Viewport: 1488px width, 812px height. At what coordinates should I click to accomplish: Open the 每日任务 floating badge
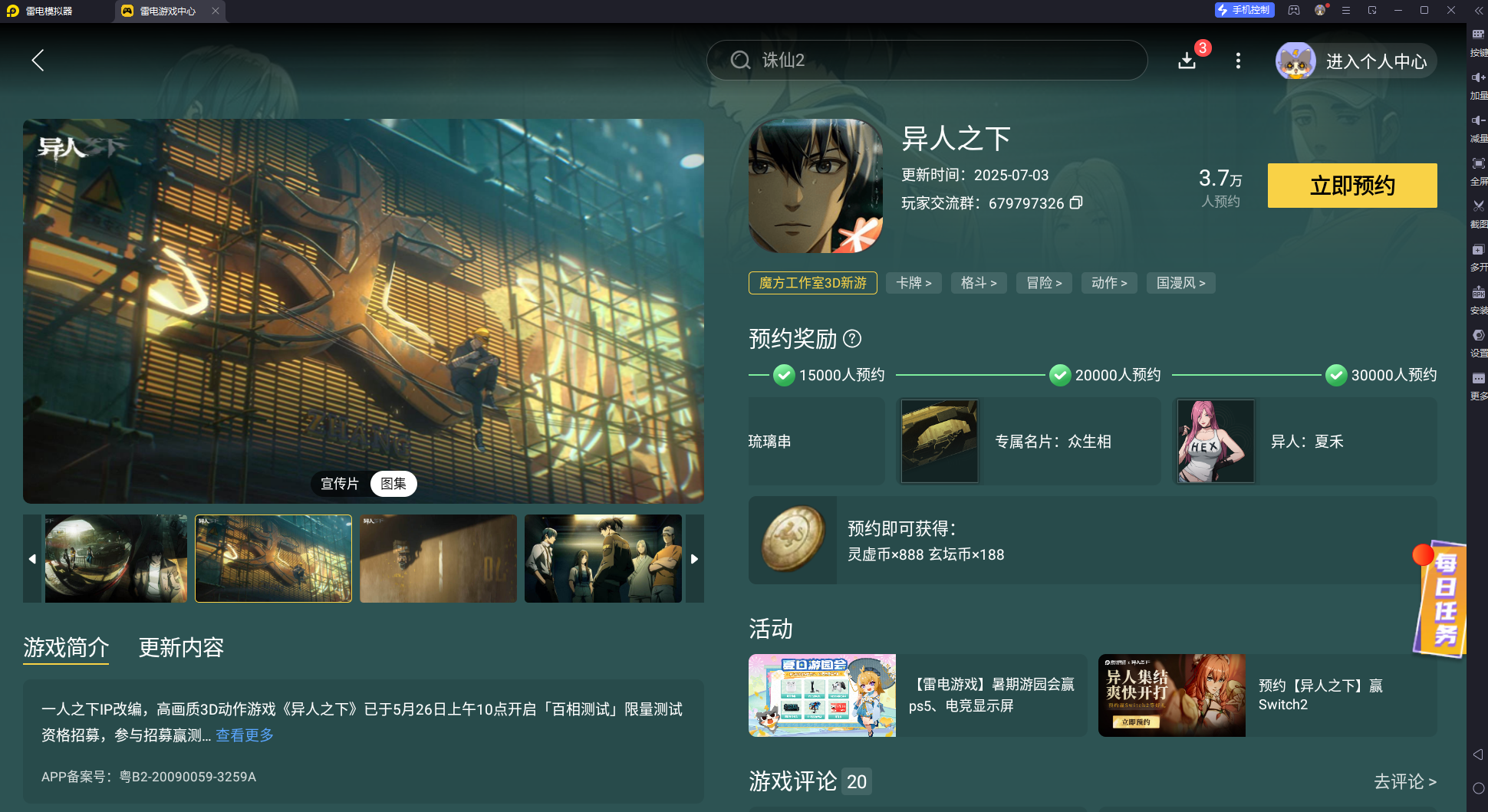[1439, 598]
